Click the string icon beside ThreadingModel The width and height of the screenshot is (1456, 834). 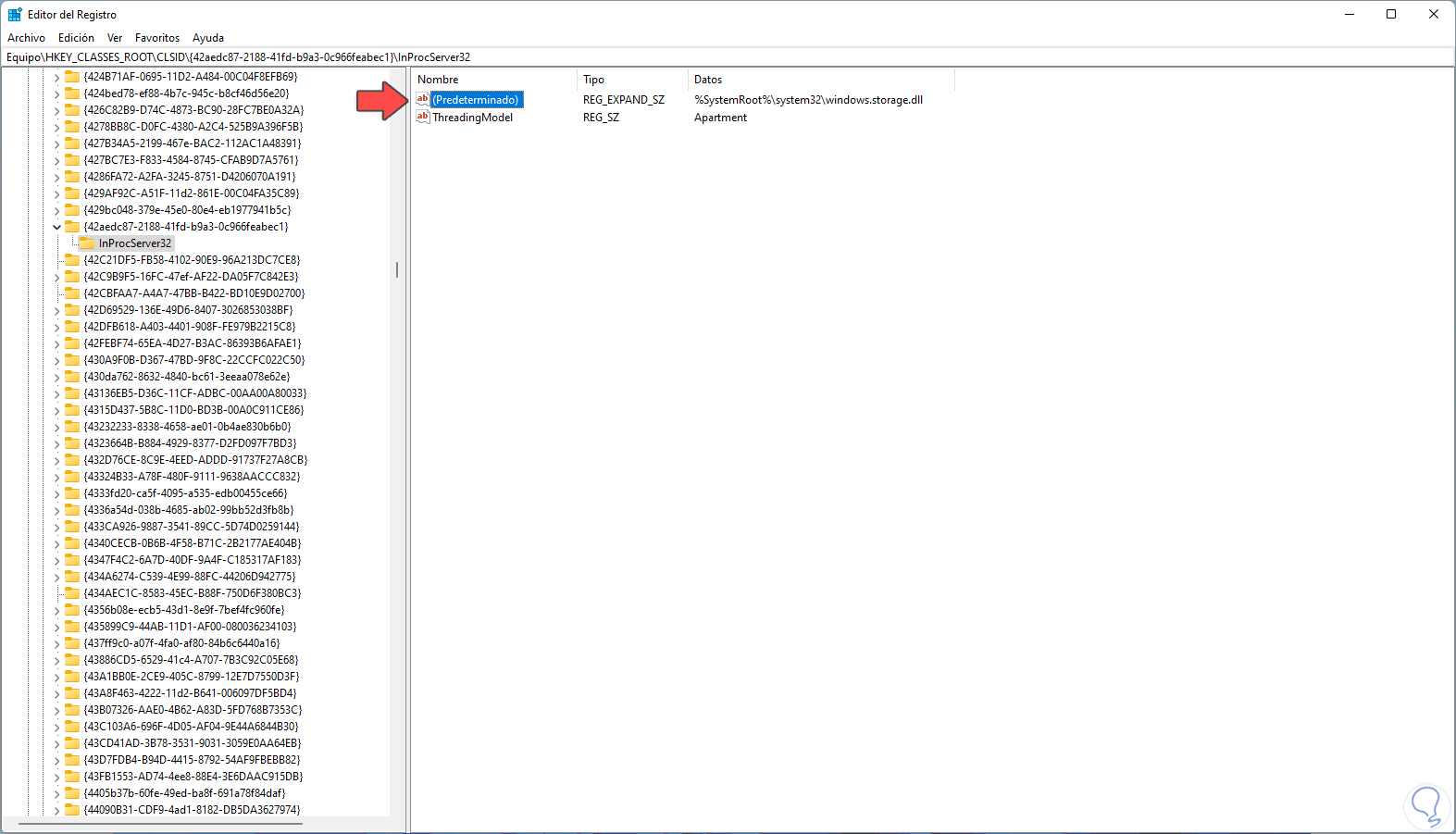click(423, 117)
